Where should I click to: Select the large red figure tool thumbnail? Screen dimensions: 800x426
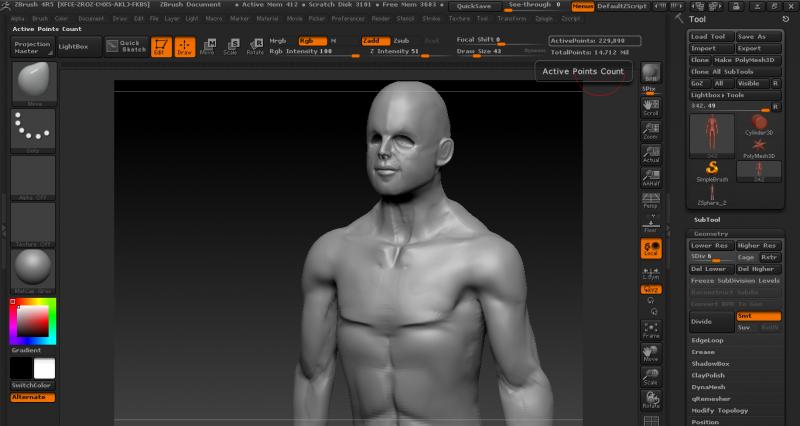712,136
